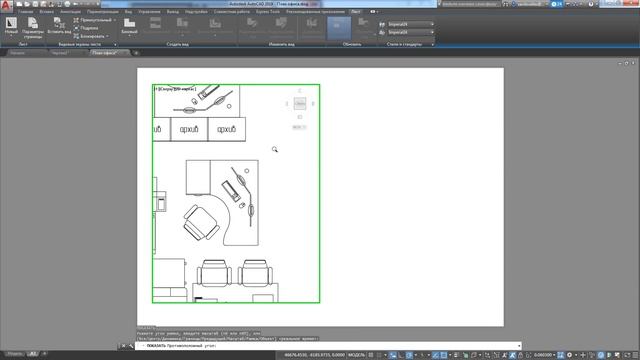Open the 0.060300 viewport scale dropdown
The width and height of the screenshot is (640, 360).
tap(545, 355)
